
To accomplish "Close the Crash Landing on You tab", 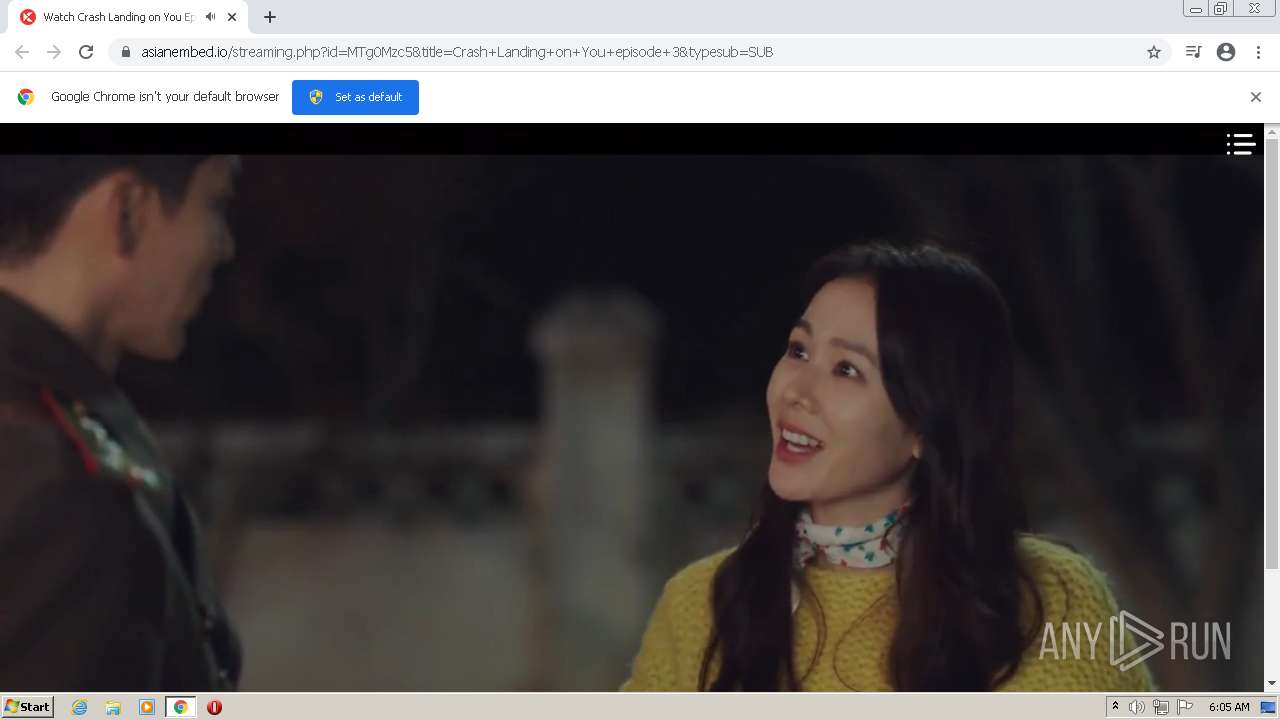I will click(232, 17).
